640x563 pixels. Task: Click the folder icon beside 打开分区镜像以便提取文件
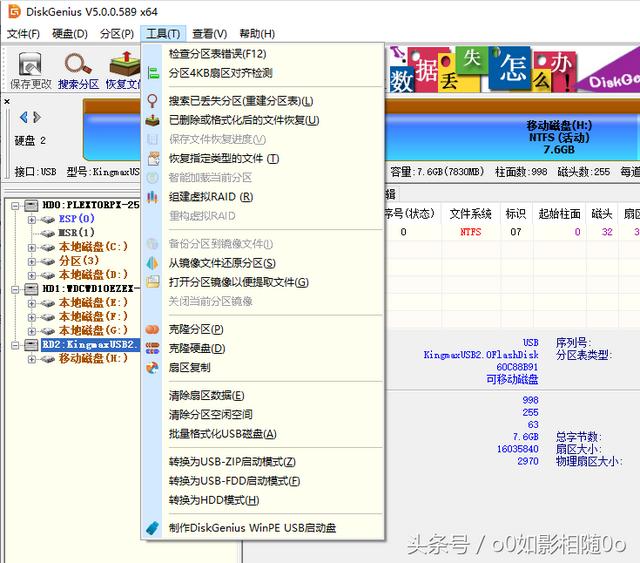point(153,282)
